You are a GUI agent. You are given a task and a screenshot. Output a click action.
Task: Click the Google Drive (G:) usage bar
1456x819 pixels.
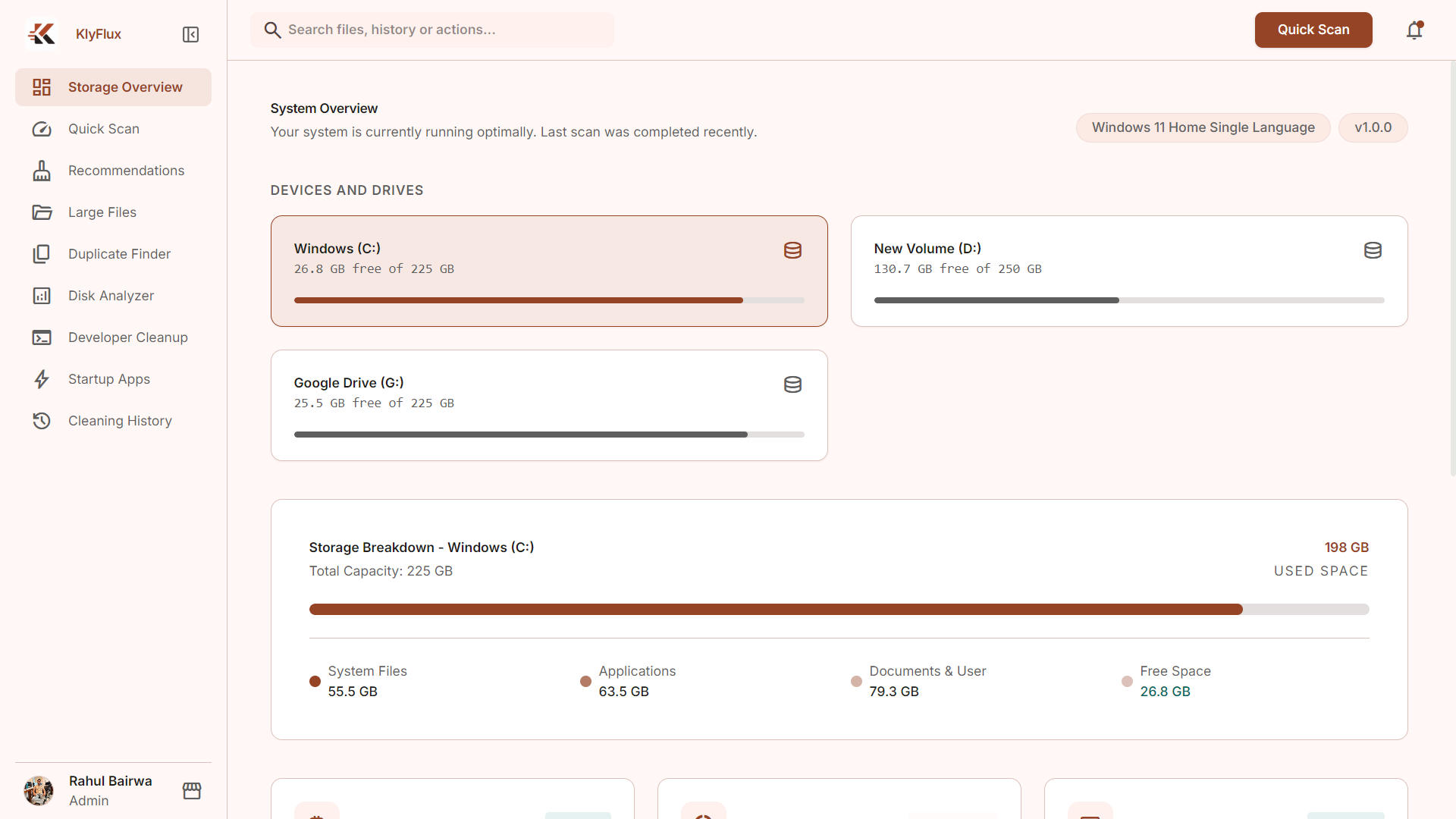[549, 435]
